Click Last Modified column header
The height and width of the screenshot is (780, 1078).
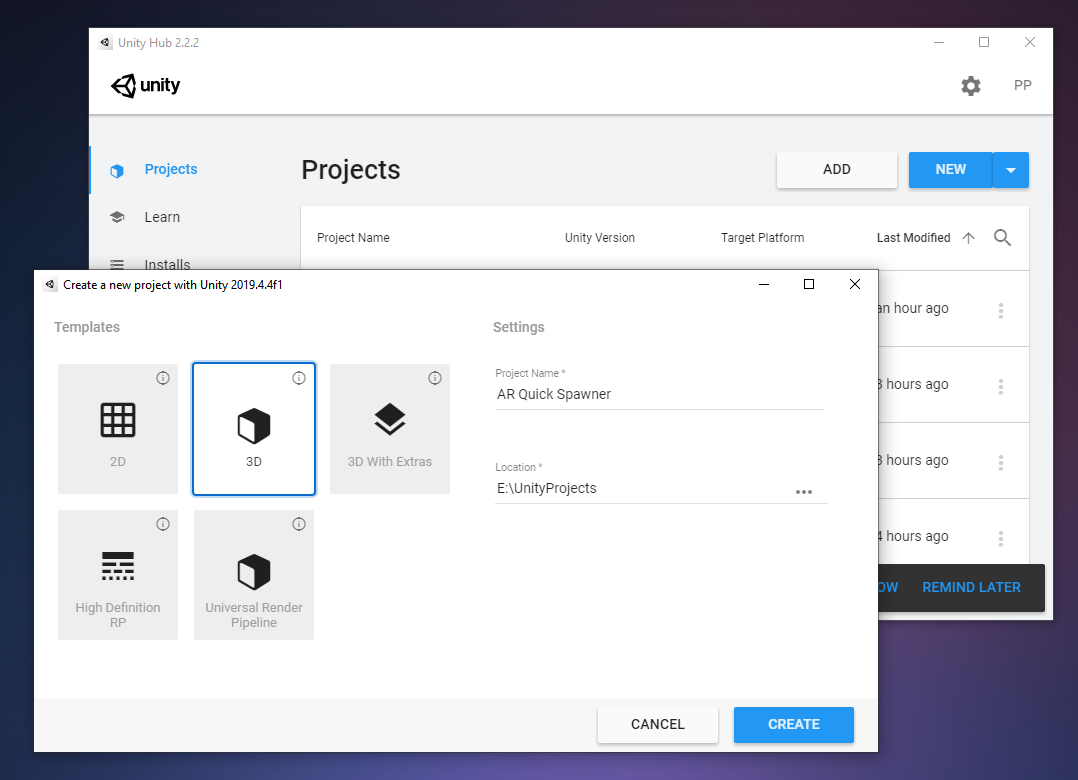click(913, 238)
